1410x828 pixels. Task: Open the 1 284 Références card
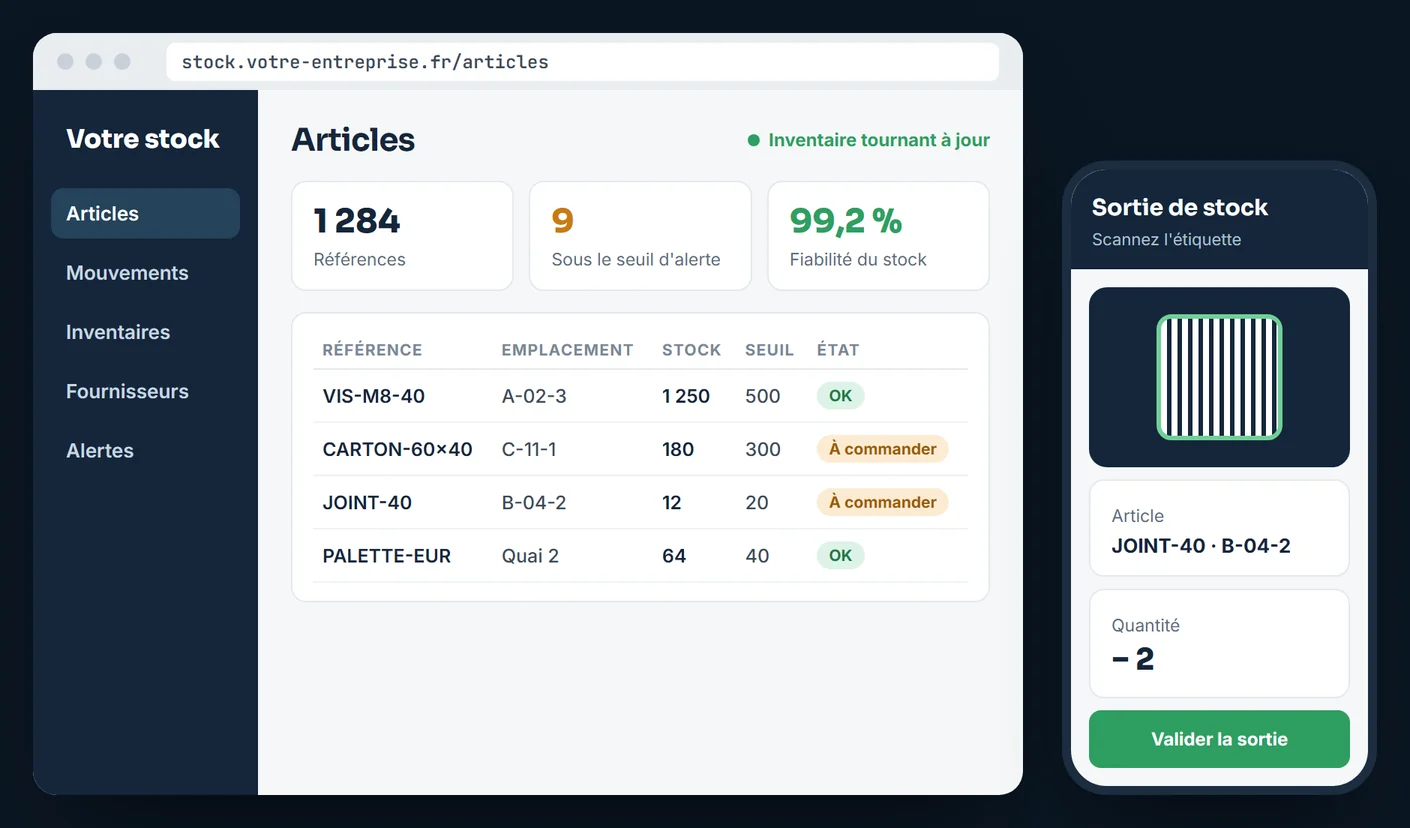tap(402, 236)
